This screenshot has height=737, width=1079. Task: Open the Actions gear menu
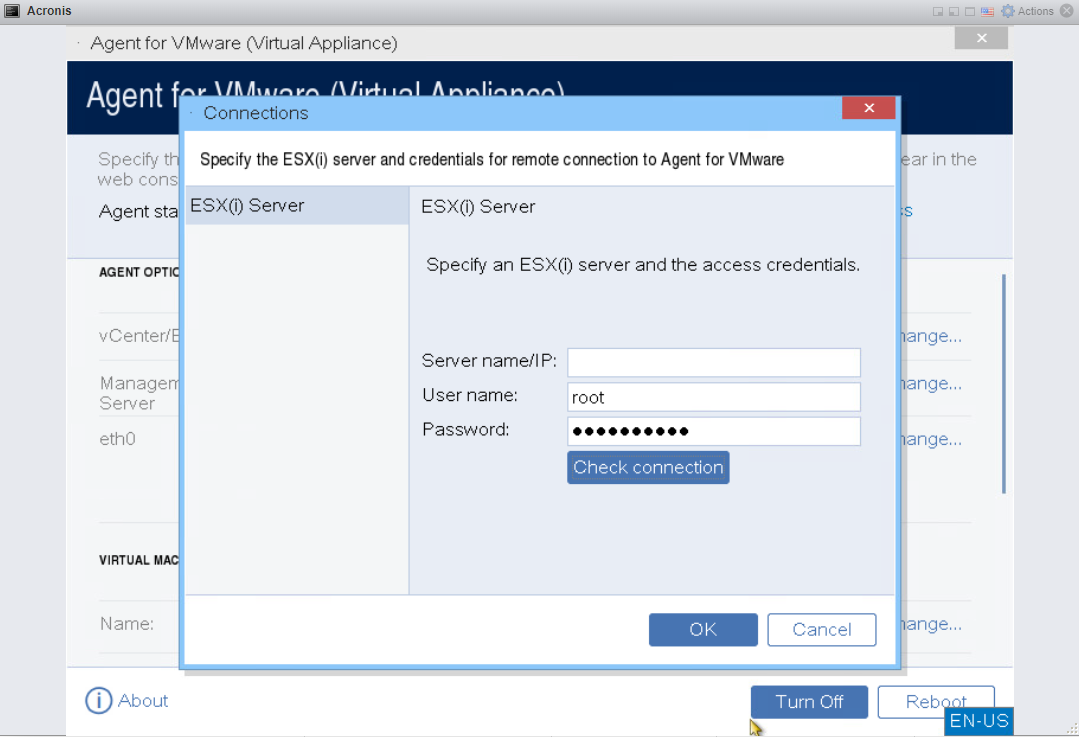tap(1027, 11)
